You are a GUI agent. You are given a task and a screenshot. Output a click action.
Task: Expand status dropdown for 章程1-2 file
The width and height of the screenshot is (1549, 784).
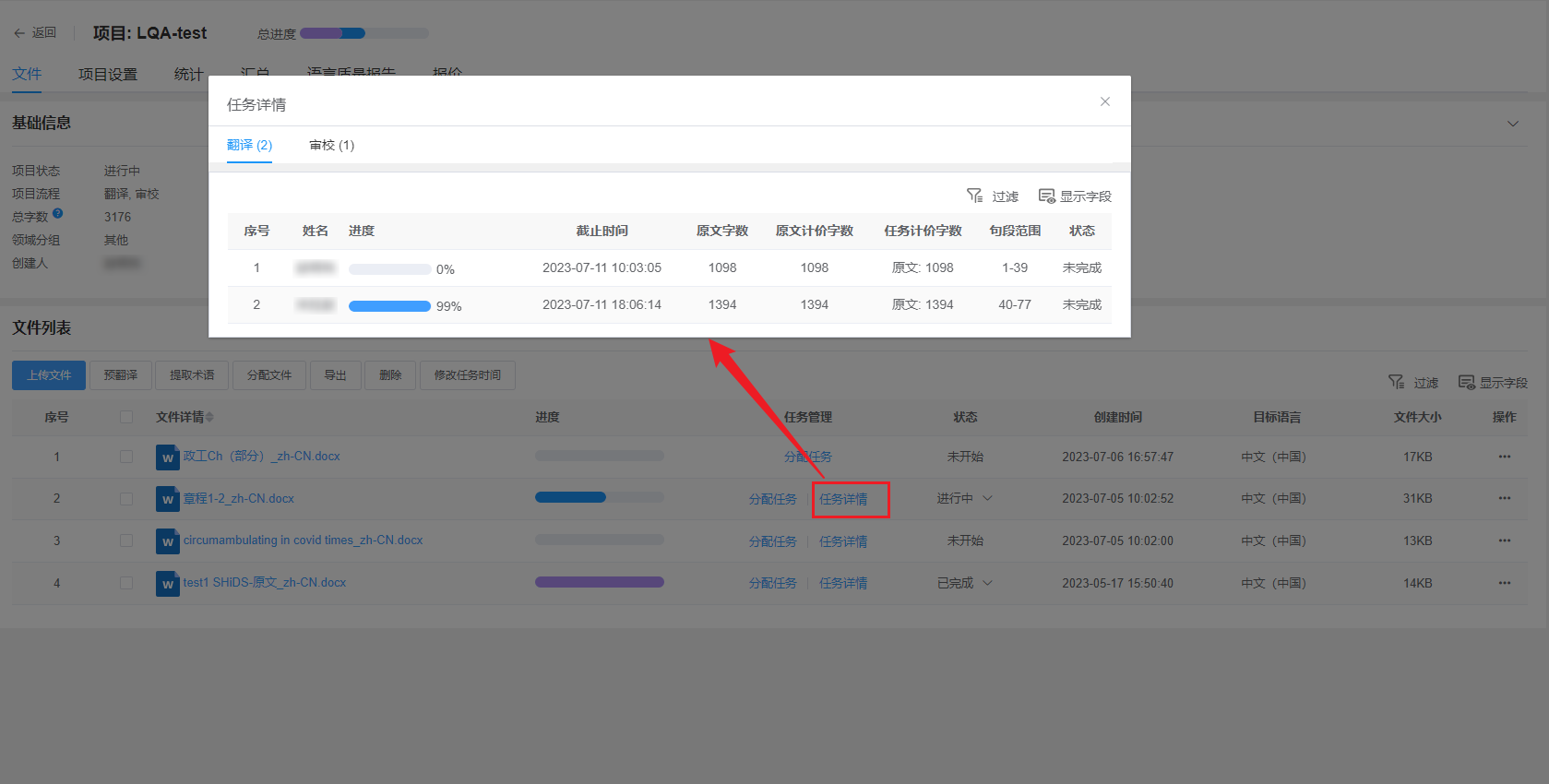(987, 498)
